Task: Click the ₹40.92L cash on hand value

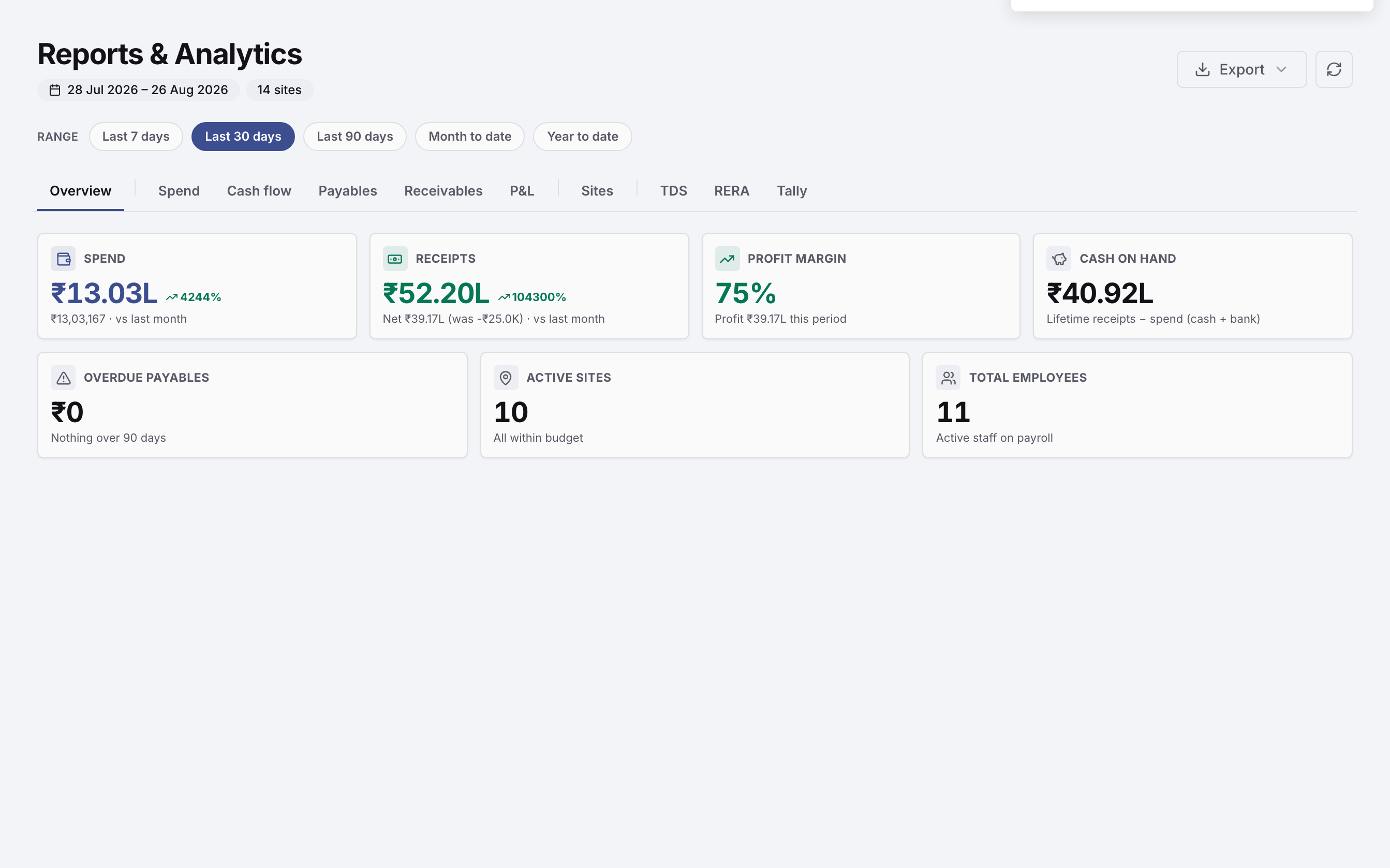Action: pos(1100,293)
